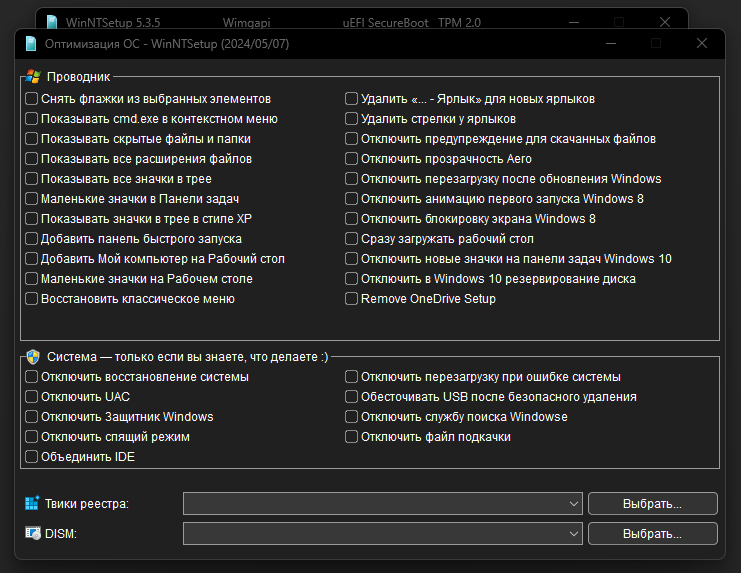Expand the DISM dropdown arrow
The width and height of the screenshot is (741, 573).
click(x=574, y=533)
